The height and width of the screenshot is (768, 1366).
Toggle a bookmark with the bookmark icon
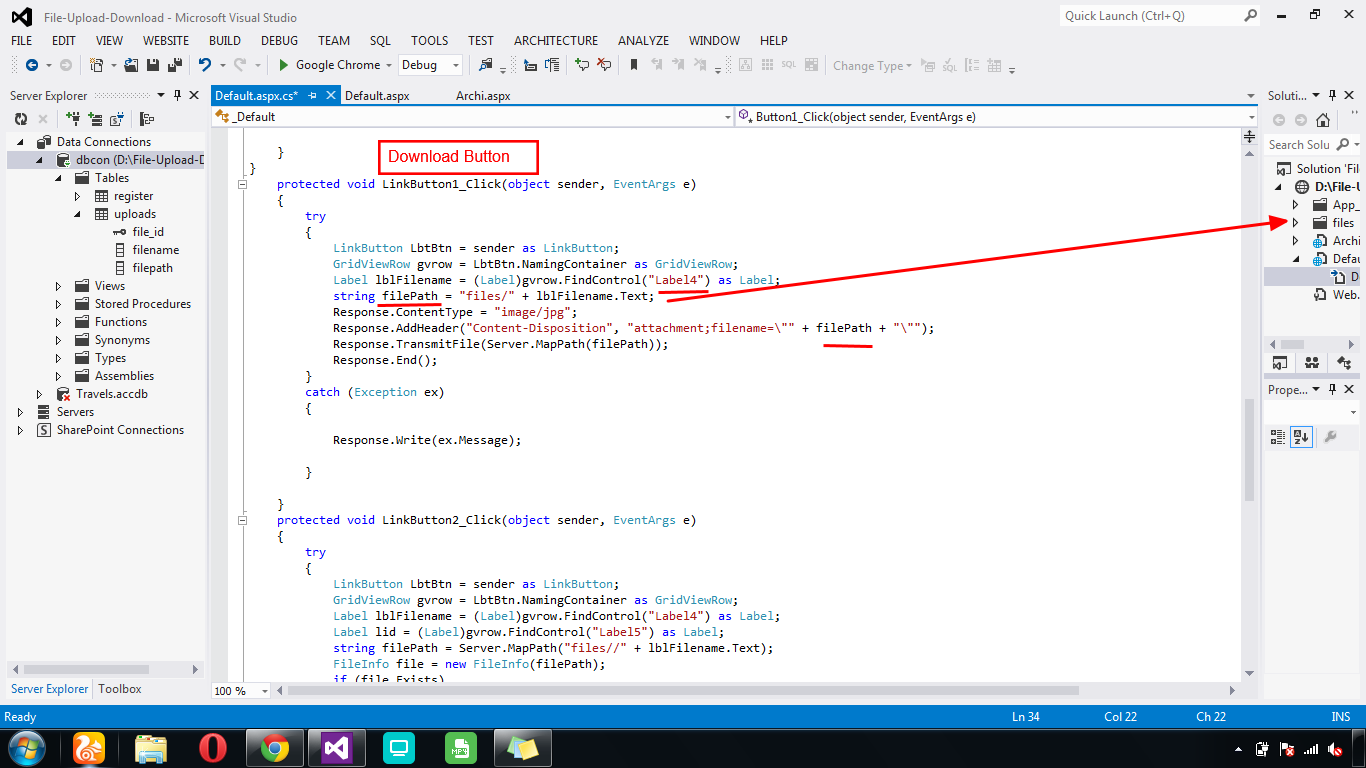tap(634, 65)
